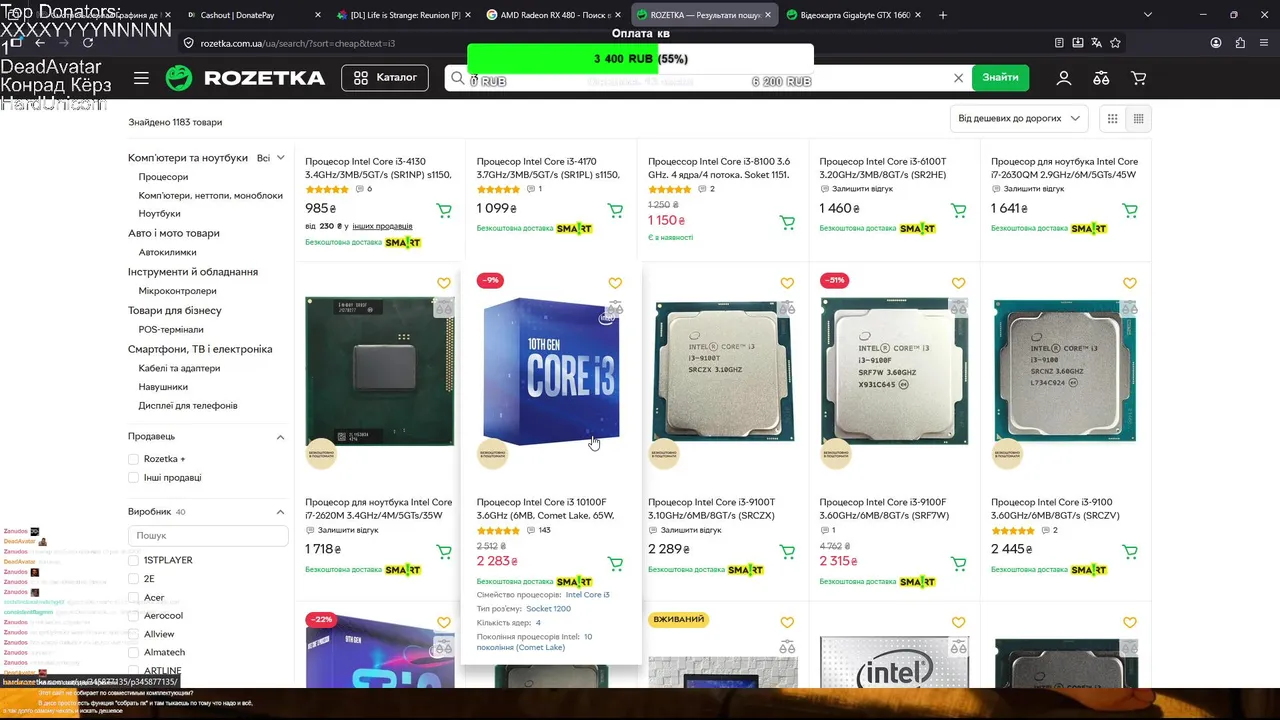This screenshot has width=1280, height=720.
Task: Open the Core i3 10100F box image
Action: tap(551, 371)
